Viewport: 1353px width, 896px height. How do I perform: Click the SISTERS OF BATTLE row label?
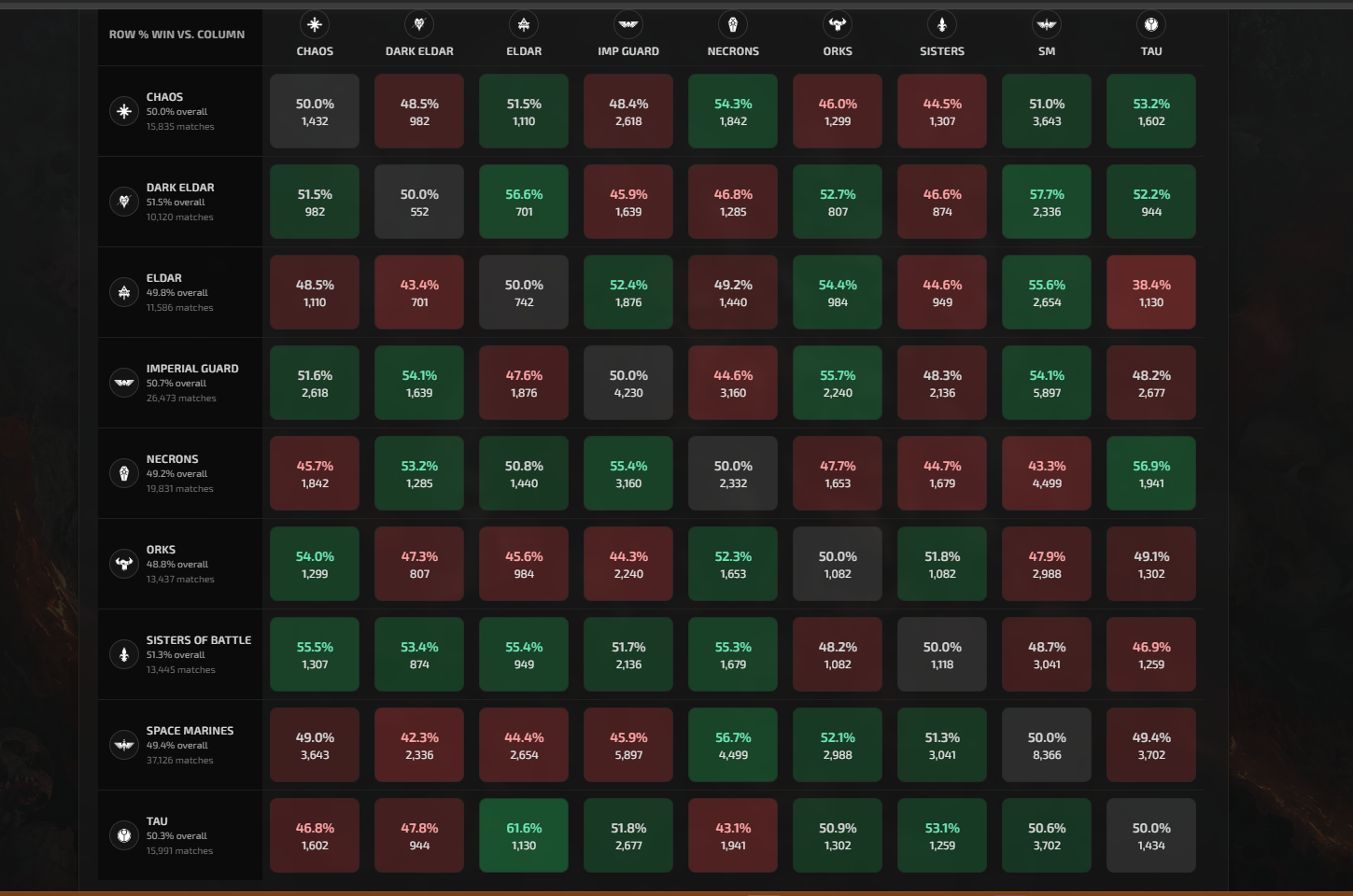(x=199, y=640)
